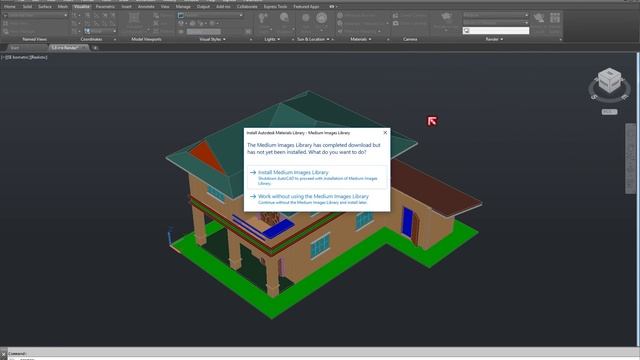This screenshot has width=640, height=360.
Task: Install Medium Images Library option
Action: 317,178
